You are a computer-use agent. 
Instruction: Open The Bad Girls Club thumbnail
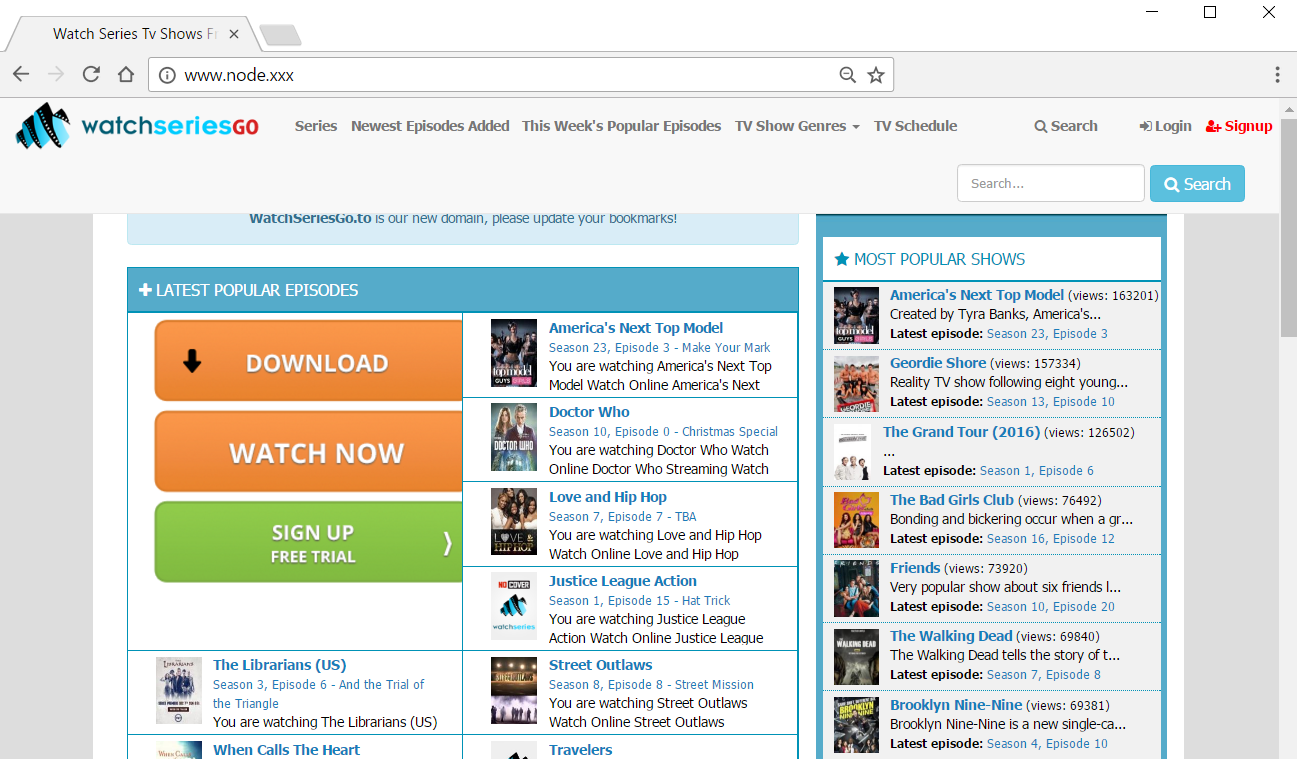(856, 520)
